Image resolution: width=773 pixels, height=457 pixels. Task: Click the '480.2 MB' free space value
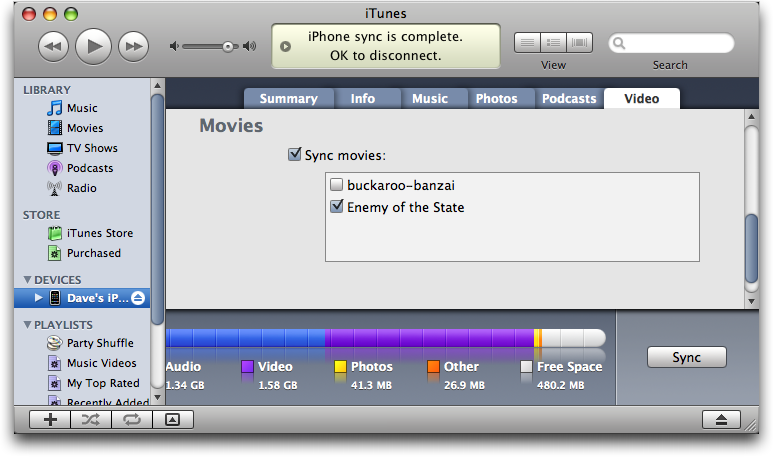coord(561,385)
